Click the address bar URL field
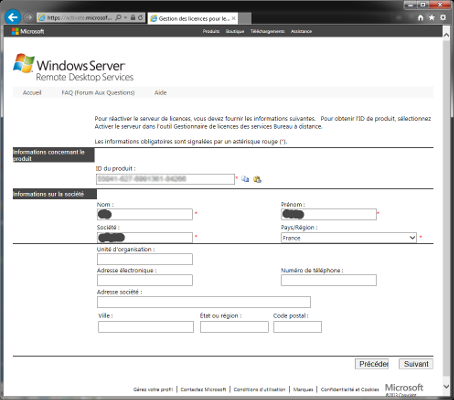This screenshot has width=454, height=400. point(79,18)
